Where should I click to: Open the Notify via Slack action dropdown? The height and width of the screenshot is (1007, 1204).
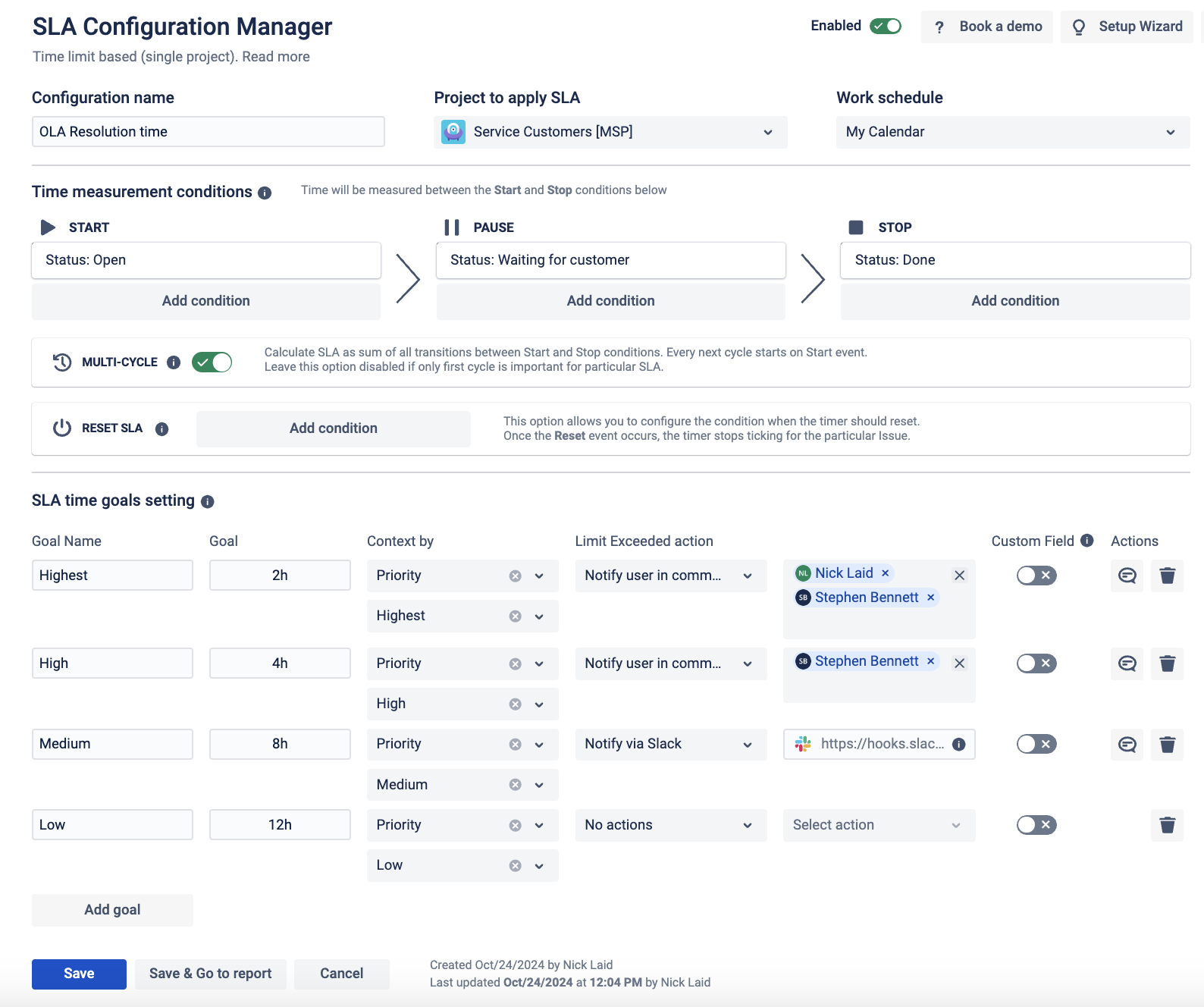coord(670,744)
